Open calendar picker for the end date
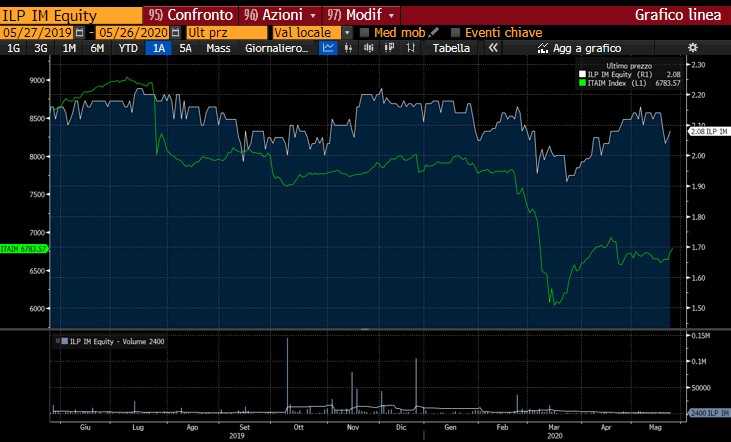The width and height of the screenshot is (731, 442). click(176, 33)
